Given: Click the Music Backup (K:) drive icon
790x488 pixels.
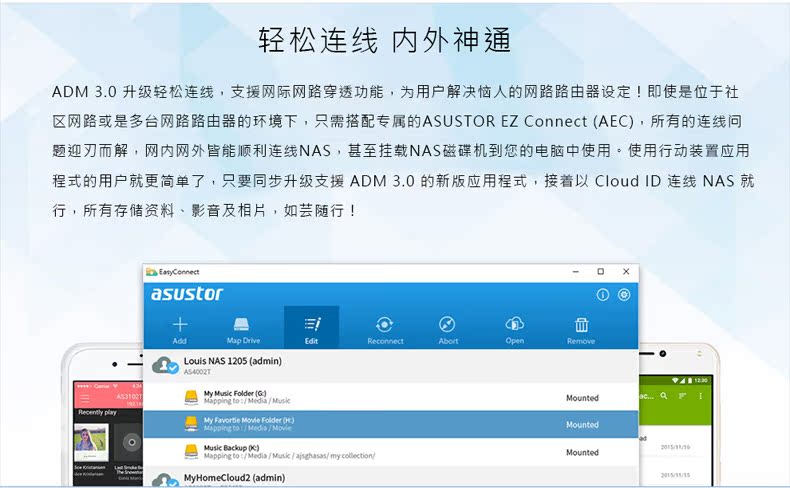Looking at the screenshot, I should [x=191, y=451].
